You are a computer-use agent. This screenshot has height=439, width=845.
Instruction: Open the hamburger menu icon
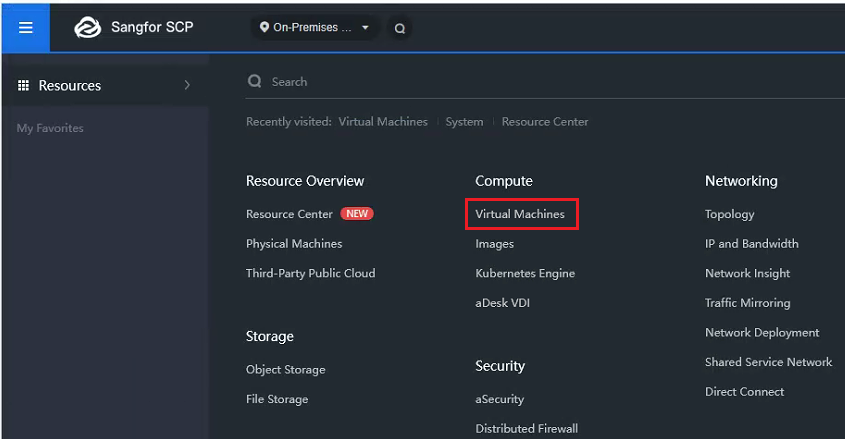tap(26, 27)
